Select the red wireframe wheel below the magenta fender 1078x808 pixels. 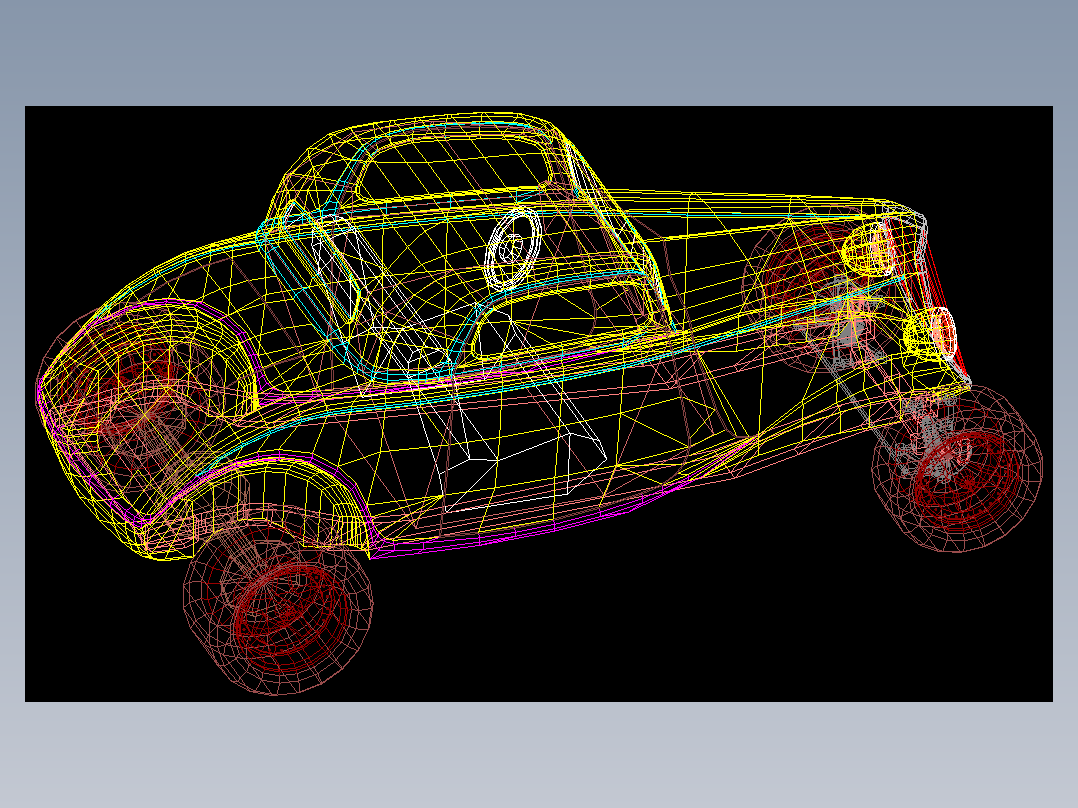[278, 609]
